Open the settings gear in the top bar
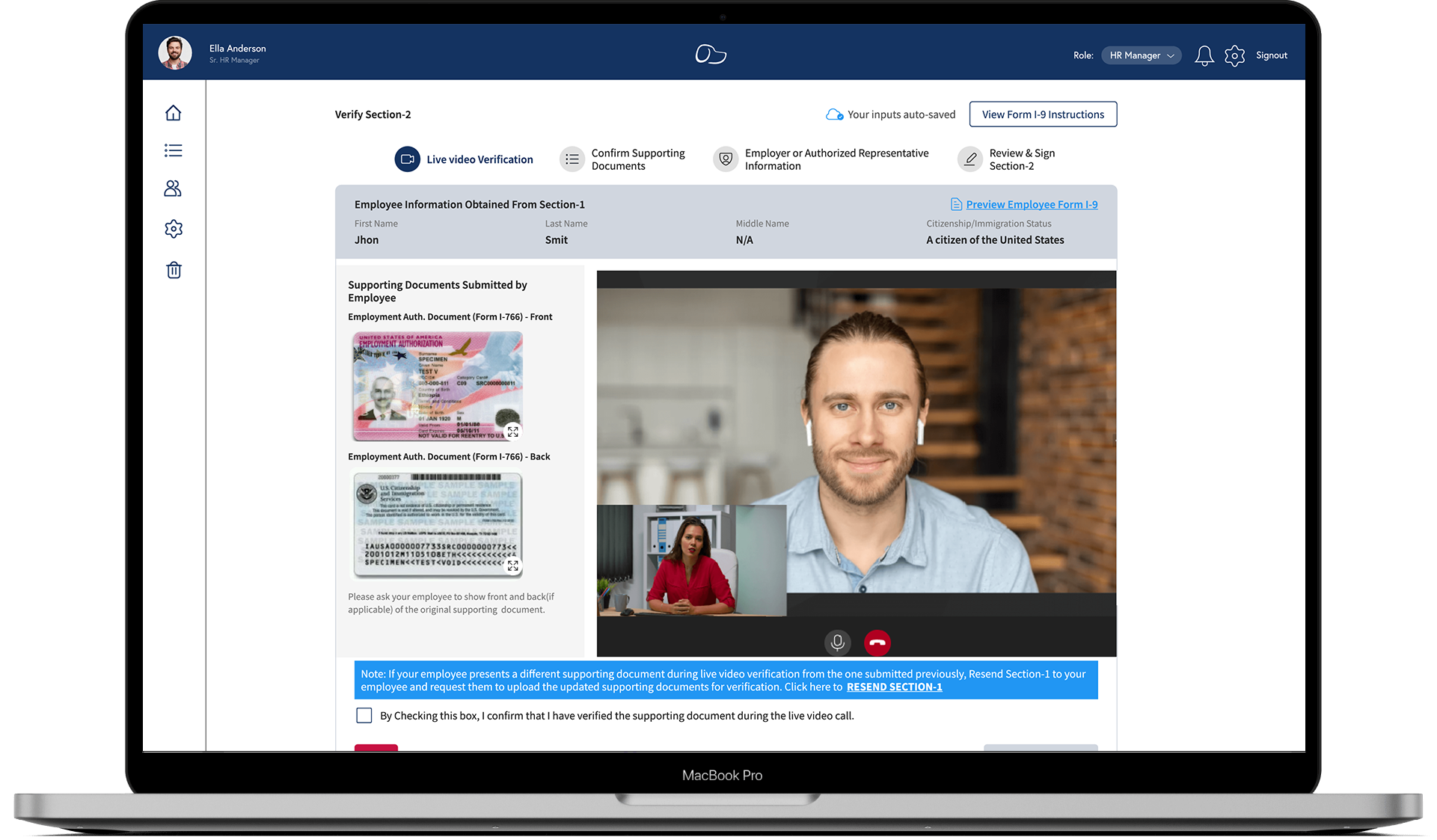 pyautogui.click(x=1235, y=55)
